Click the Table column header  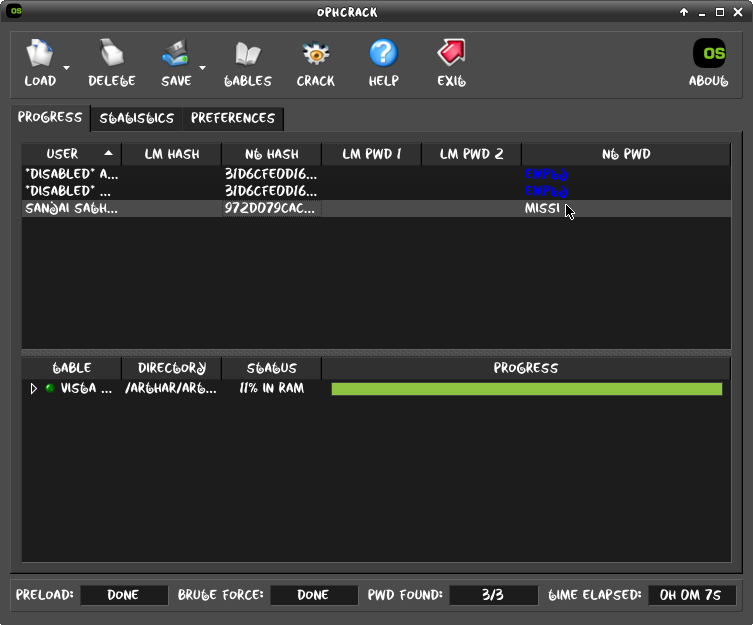click(71, 368)
